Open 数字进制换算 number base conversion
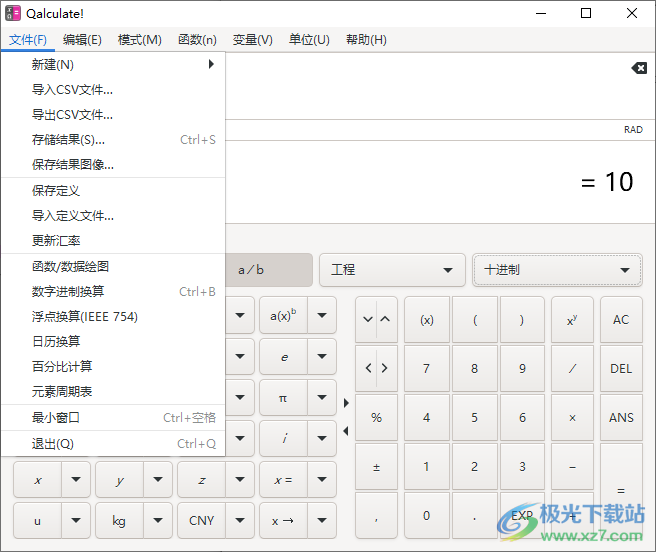The width and height of the screenshot is (656, 552). (113, 291)
